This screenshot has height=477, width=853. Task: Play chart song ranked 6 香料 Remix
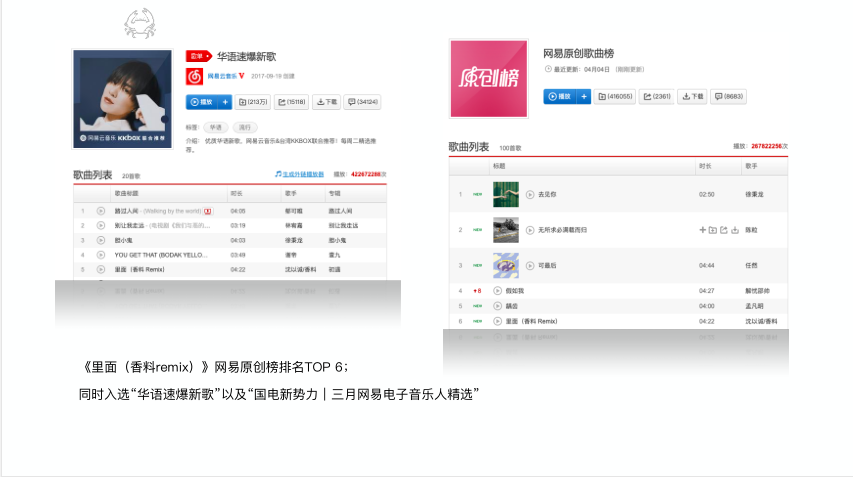tap(497, 321)
